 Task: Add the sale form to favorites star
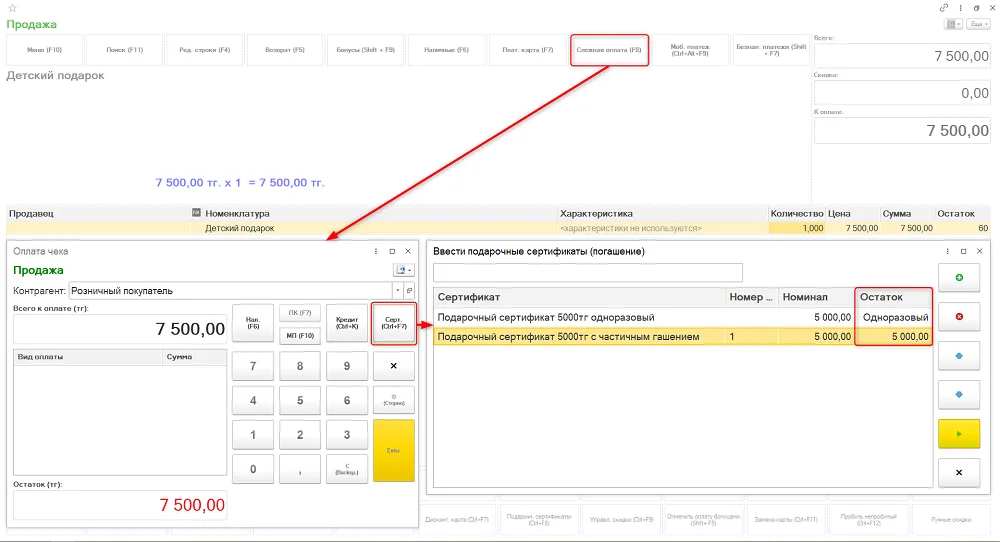(x=12, y=8)
